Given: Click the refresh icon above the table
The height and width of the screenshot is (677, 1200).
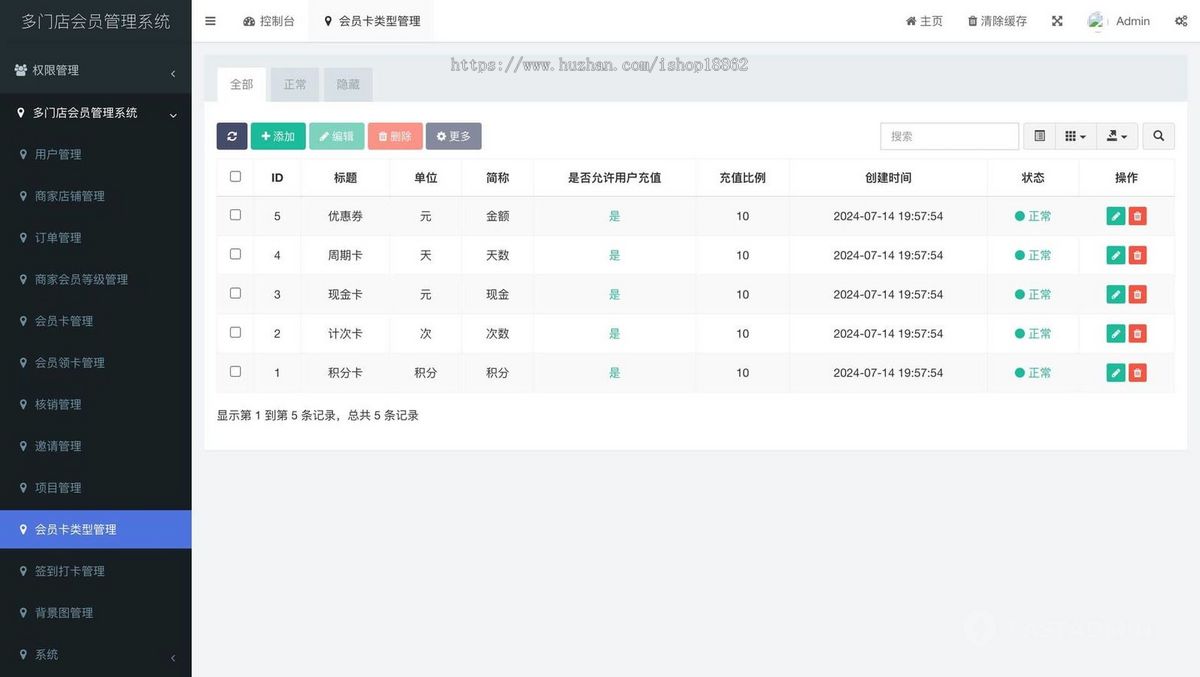Looking at the screenshot, I should 232,136.
